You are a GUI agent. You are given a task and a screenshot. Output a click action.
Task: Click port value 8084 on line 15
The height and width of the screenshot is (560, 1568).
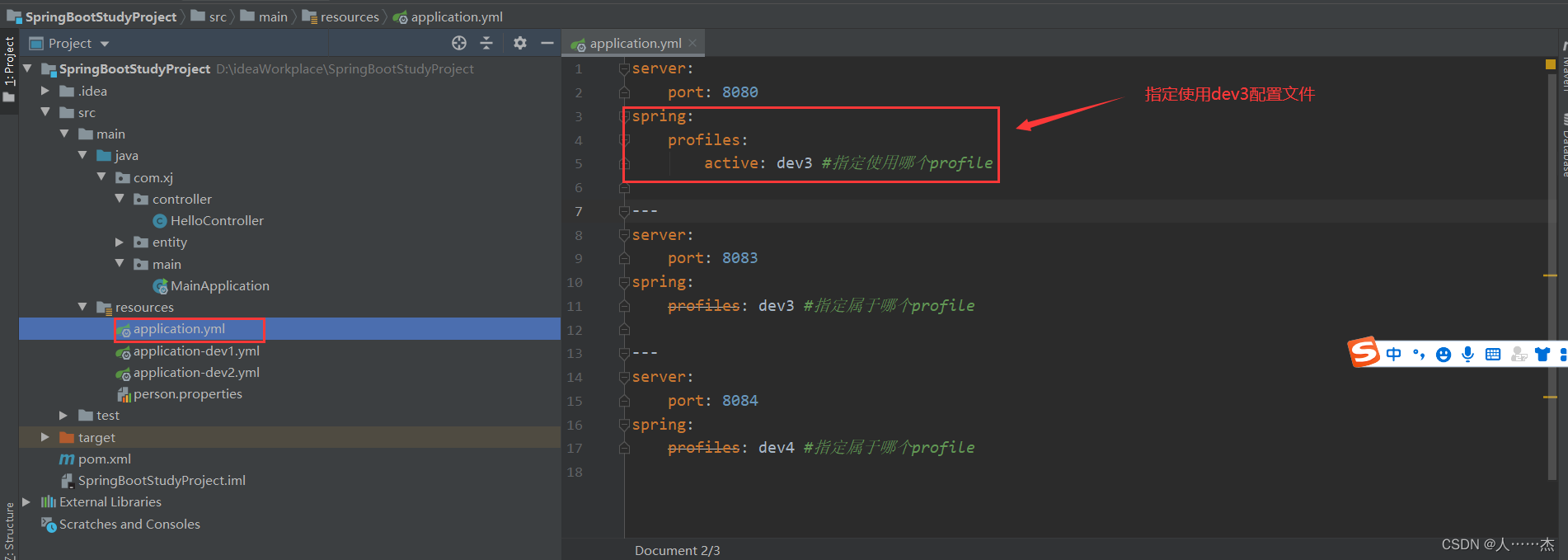click(740, 401)
